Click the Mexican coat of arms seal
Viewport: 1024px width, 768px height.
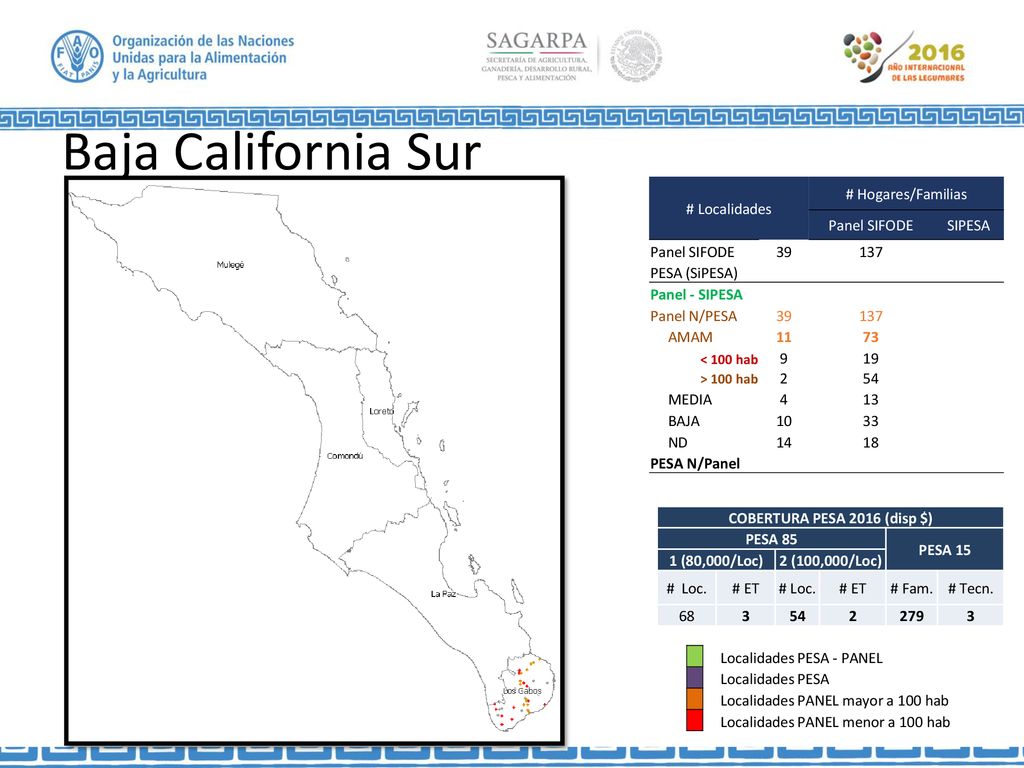(x=636, y=56)
